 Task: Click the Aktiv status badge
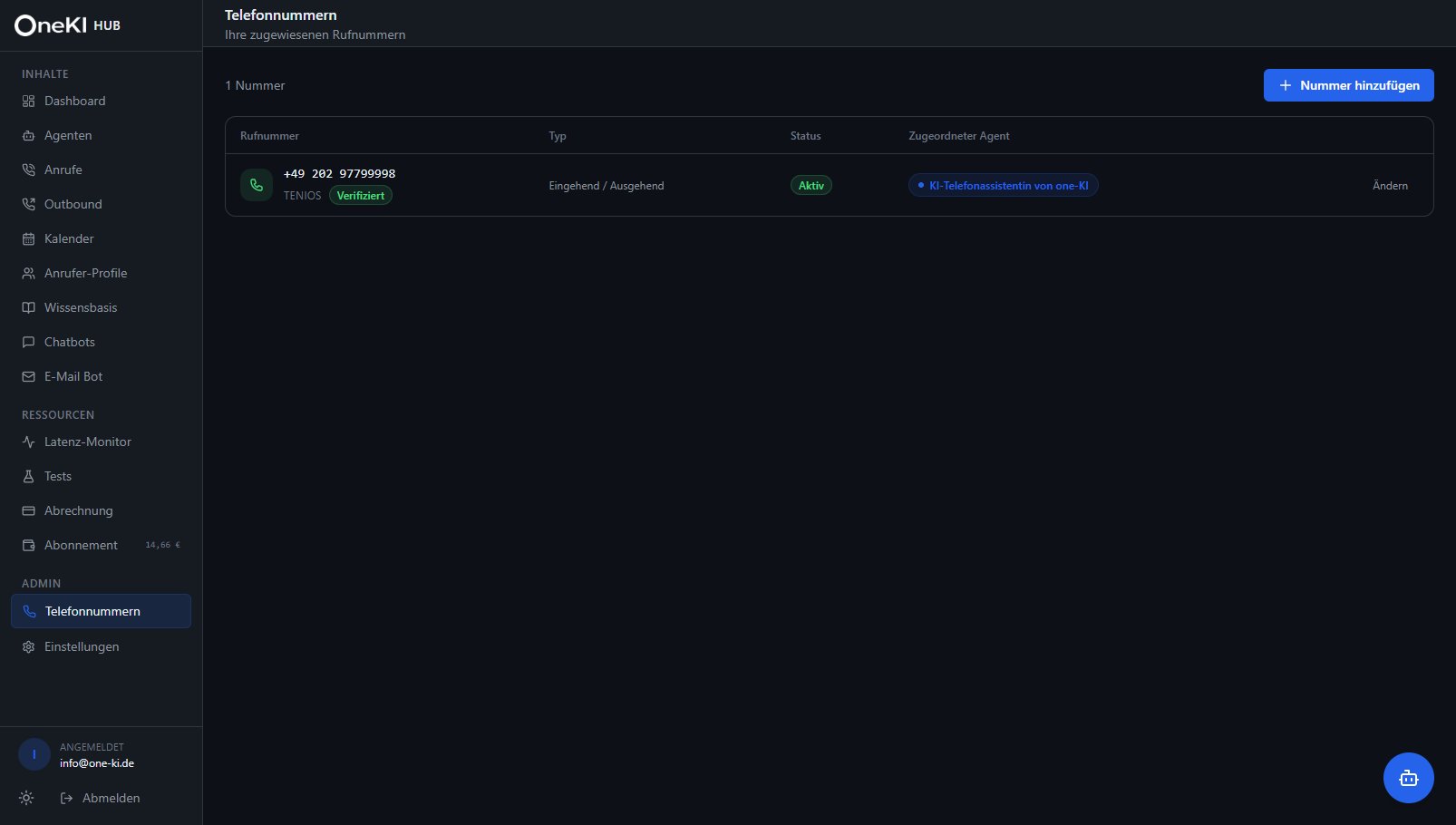[x=811, y=186]
